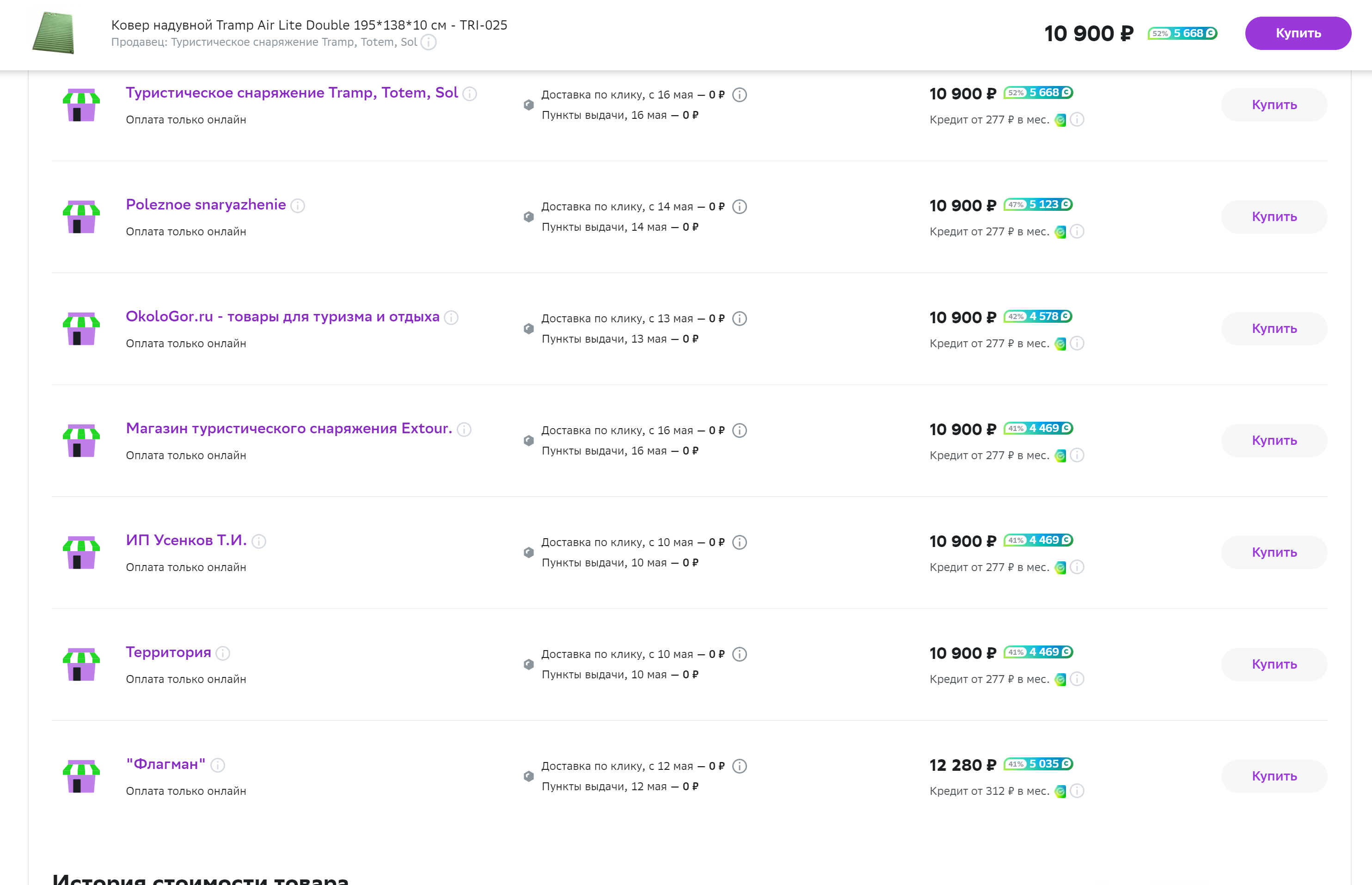The width and height of the screenshot is (1372, 885).
Task: Click info icon beside Территория seller
Action: 223,653
